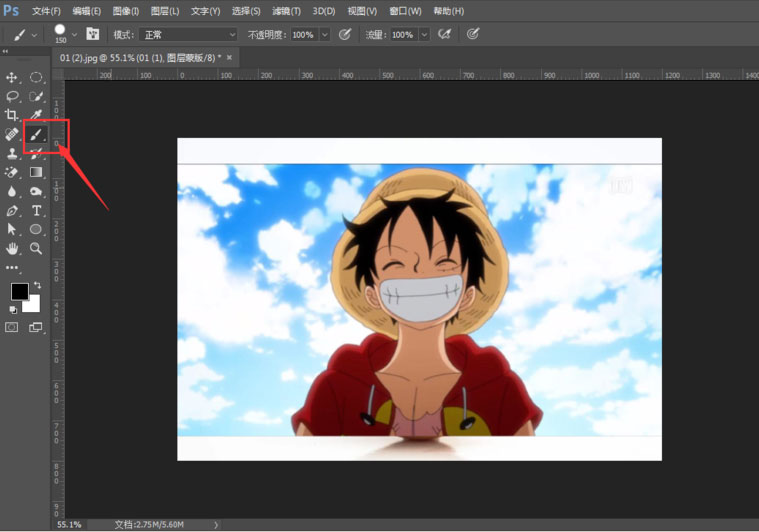Expand the blend mode 正常 dropdown

[x=188, y=35]
